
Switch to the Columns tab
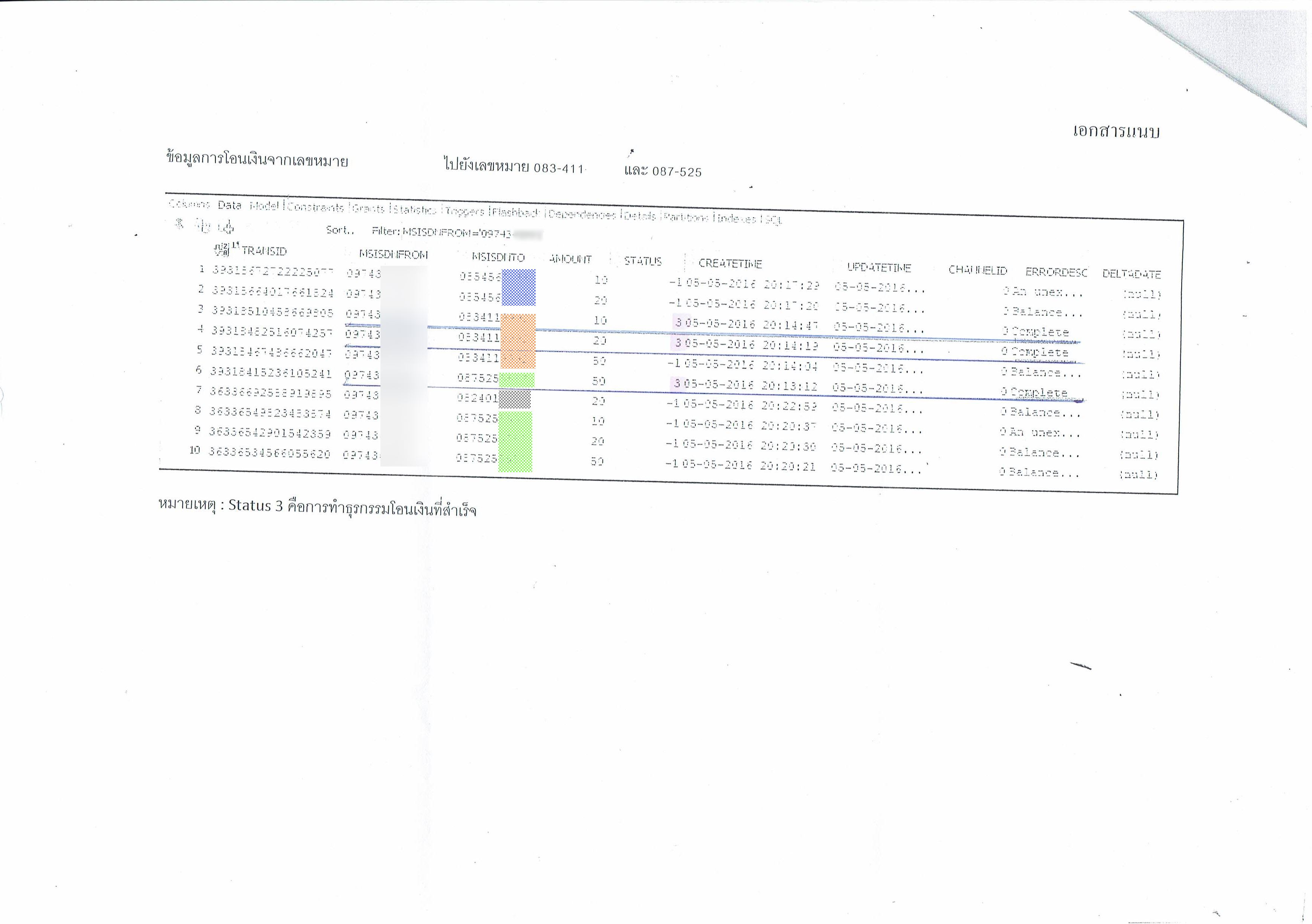pos(189,204)
